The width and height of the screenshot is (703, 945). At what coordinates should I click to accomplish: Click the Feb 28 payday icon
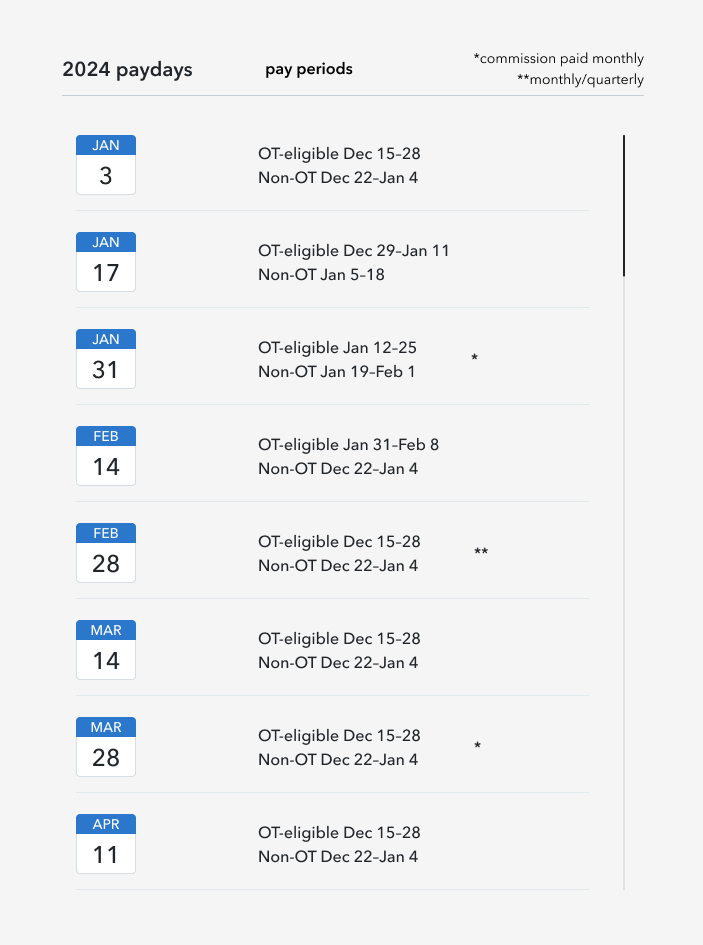click(106, 553)
